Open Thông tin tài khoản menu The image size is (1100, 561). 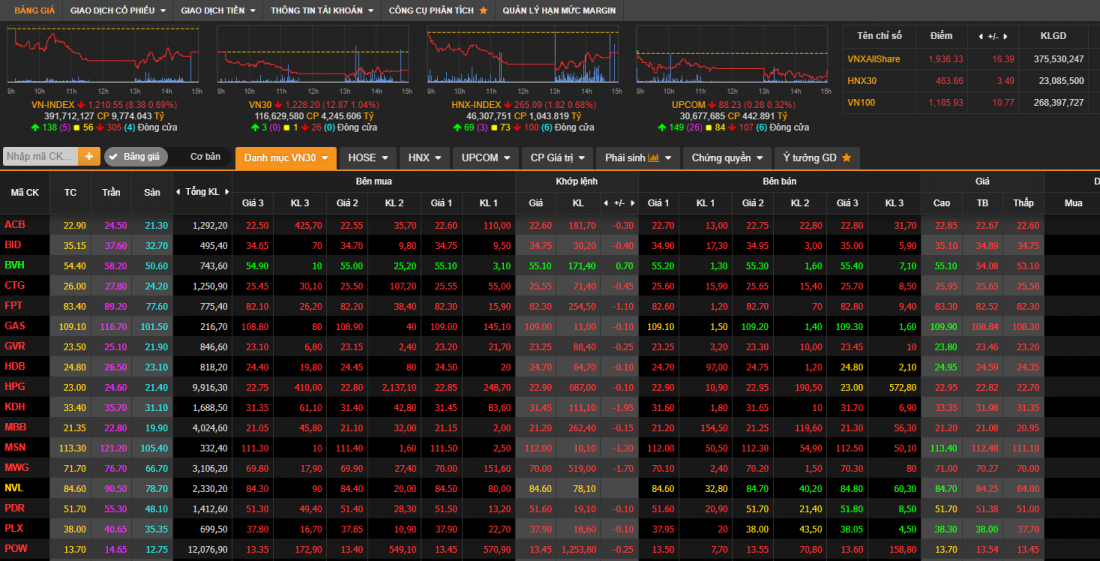pyautogui.click(x=322, y=11)
